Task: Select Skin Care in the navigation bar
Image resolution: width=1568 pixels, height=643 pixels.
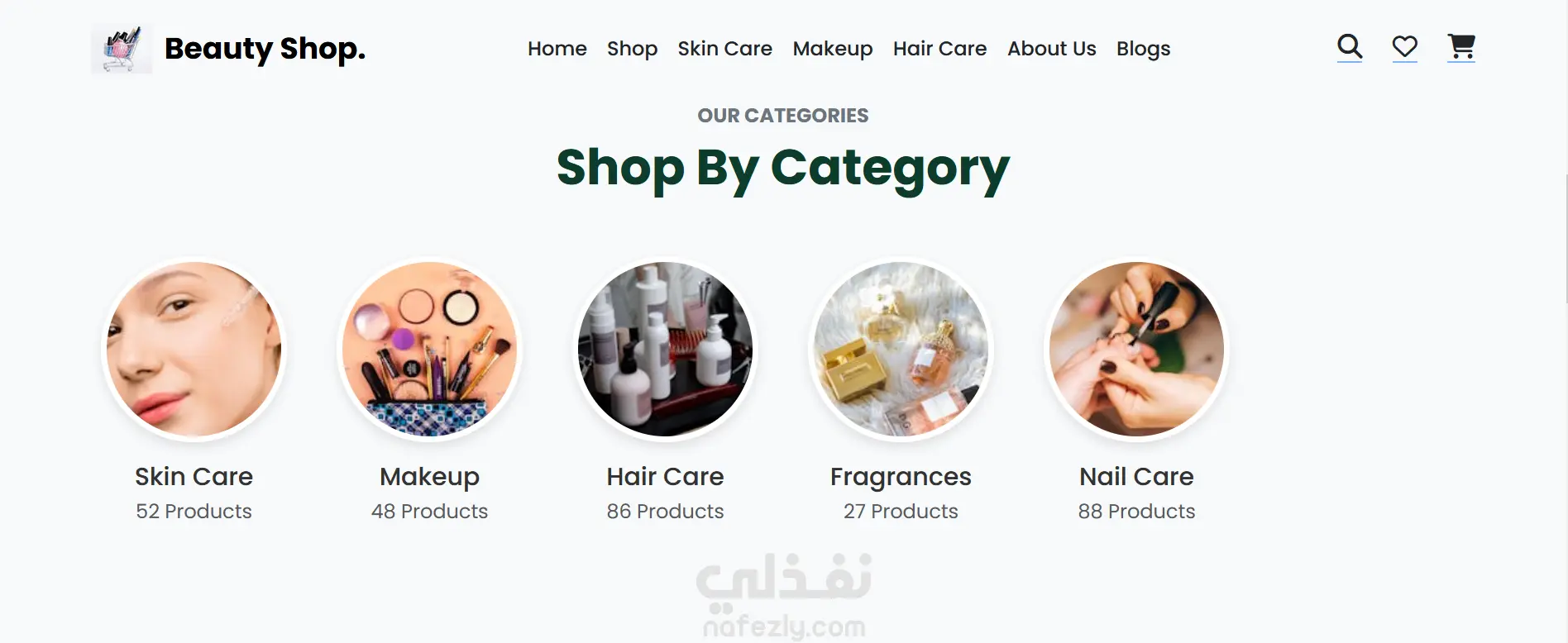Action: pos(725,49)
